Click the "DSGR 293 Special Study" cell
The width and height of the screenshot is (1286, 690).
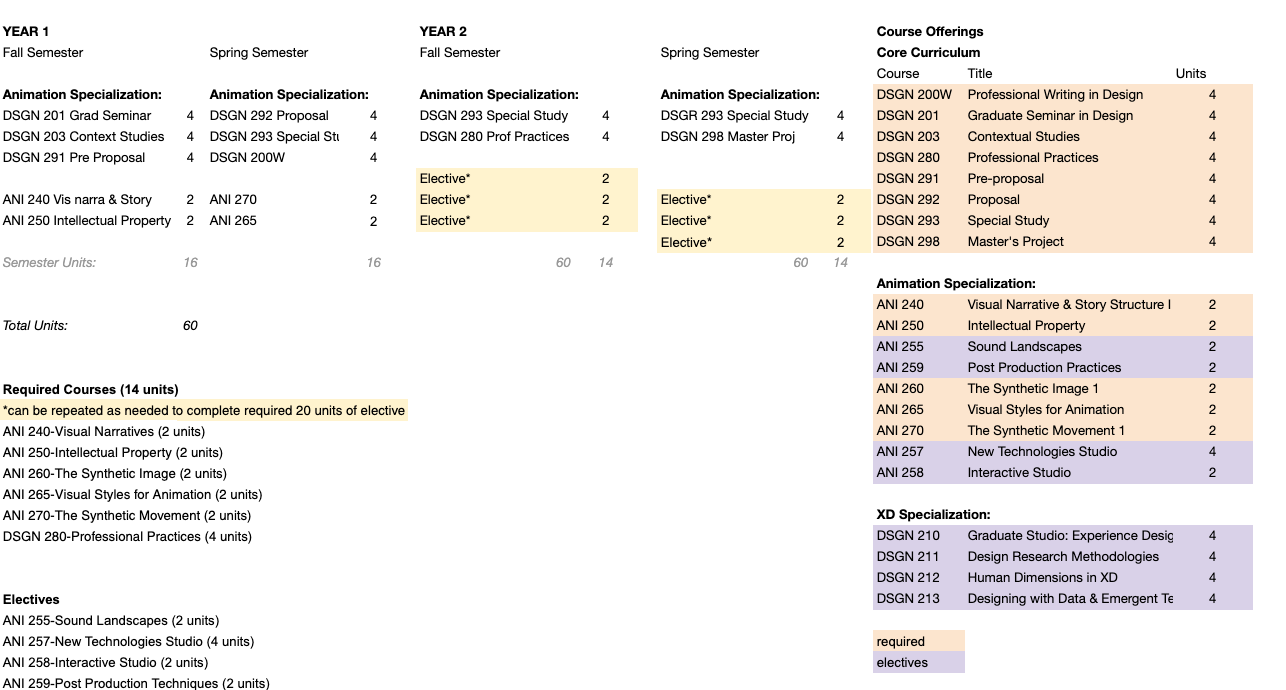coord(735,115)
